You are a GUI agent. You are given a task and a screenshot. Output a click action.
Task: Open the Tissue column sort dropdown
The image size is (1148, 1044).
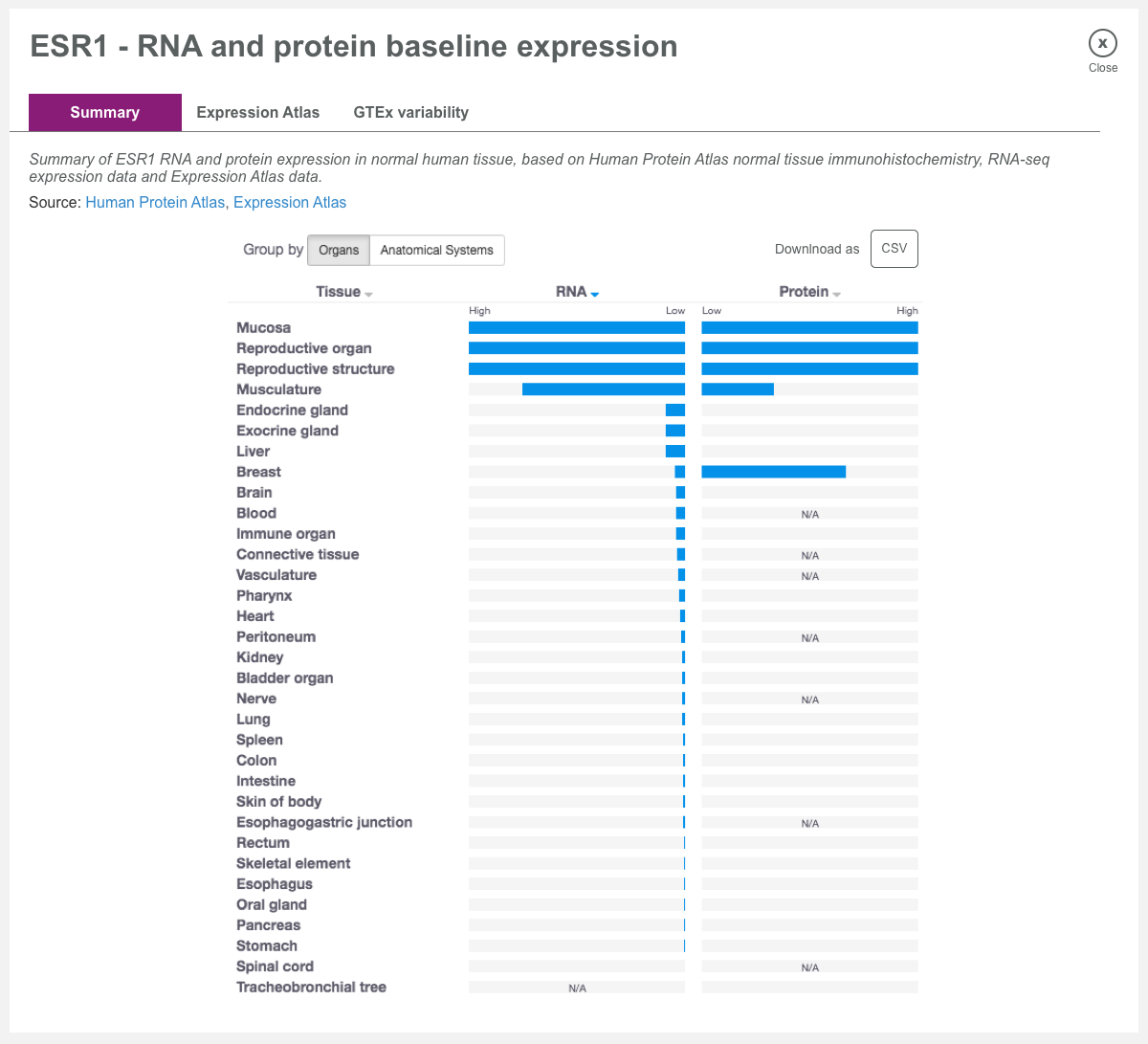click(368, 293)
